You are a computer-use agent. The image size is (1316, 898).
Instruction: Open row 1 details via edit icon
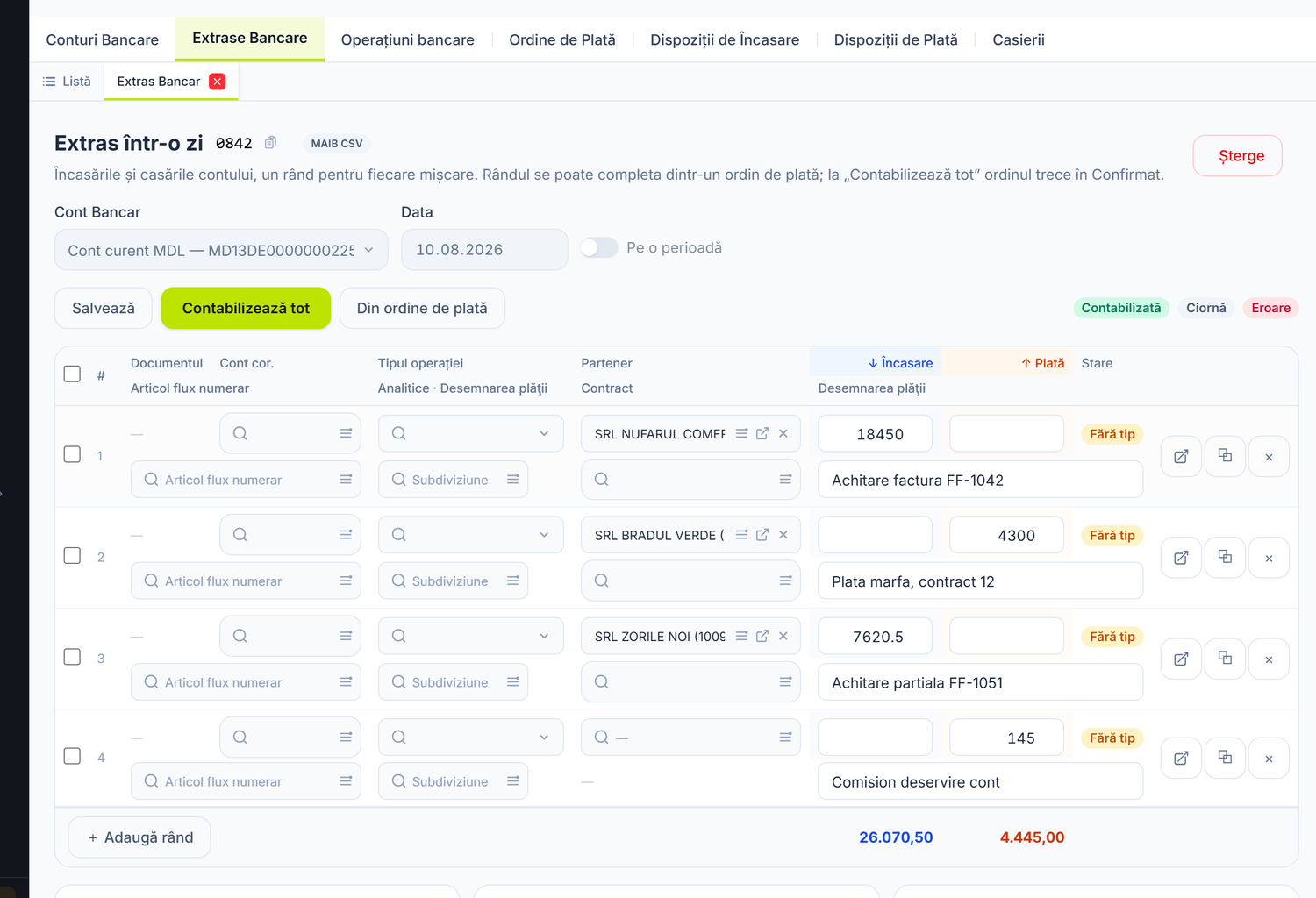[x=1181, y=456]
